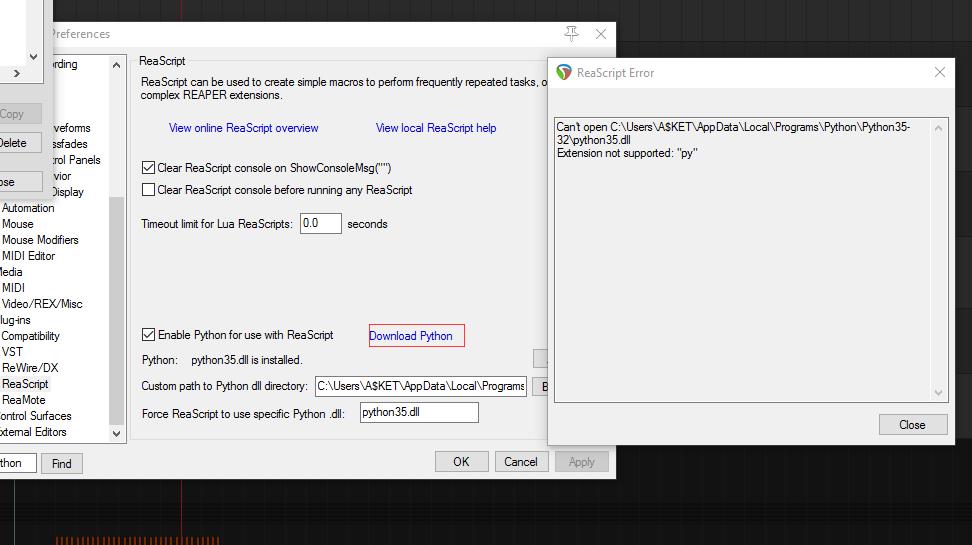Click Close in the ReaScript Error dialog
Image resolution: width=972 pixels, height=545 pixels.
[912, 425]
